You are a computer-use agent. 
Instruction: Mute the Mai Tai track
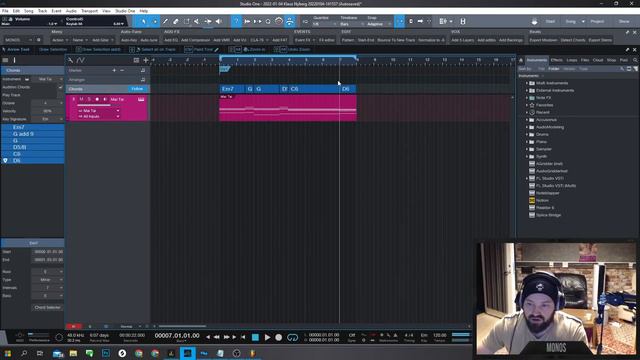tap(81, 99)
